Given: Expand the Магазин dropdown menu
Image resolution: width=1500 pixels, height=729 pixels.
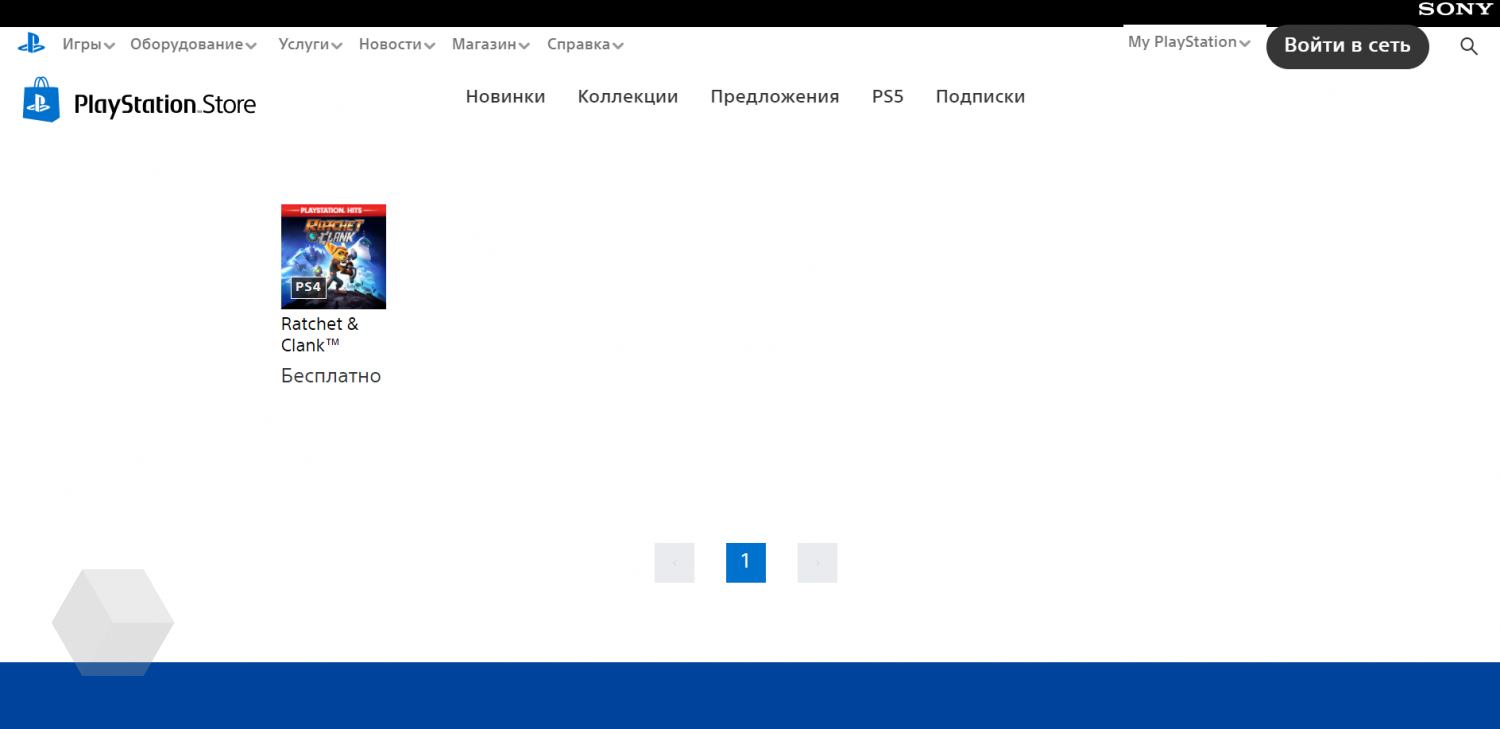Looking at the screenshot, I should pyautogui.click(x=490, y=44).
